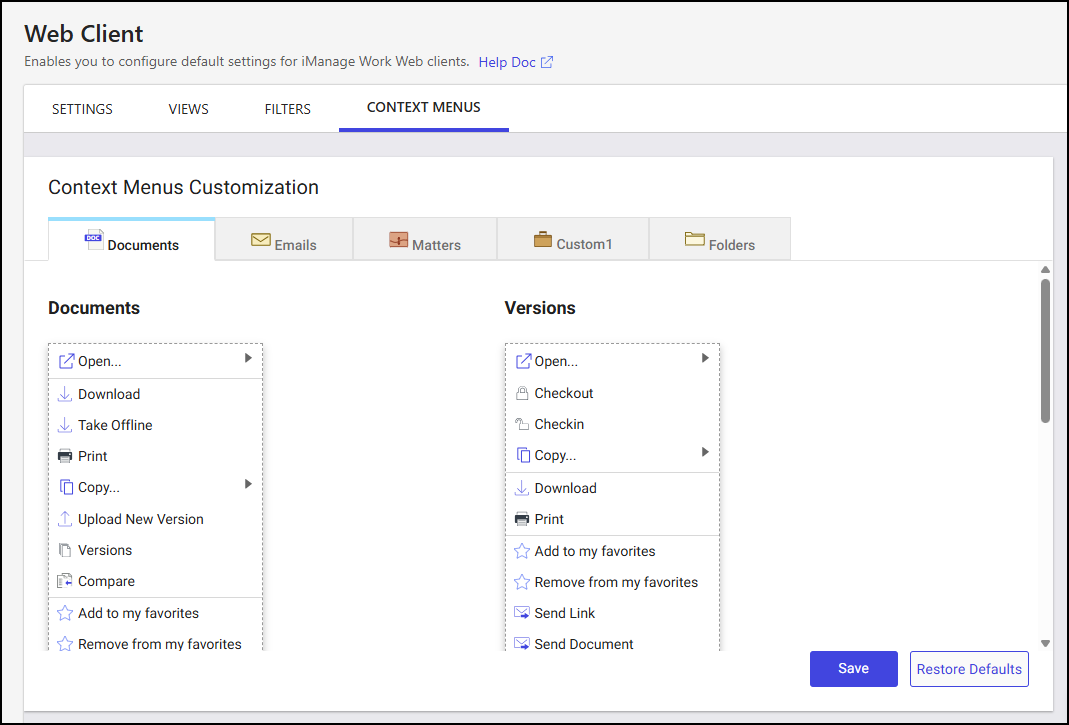This screenshot has height=725, width=1069.
Task: Click star icon beside Versions Remove from my favorites
Action: [522, 582]
